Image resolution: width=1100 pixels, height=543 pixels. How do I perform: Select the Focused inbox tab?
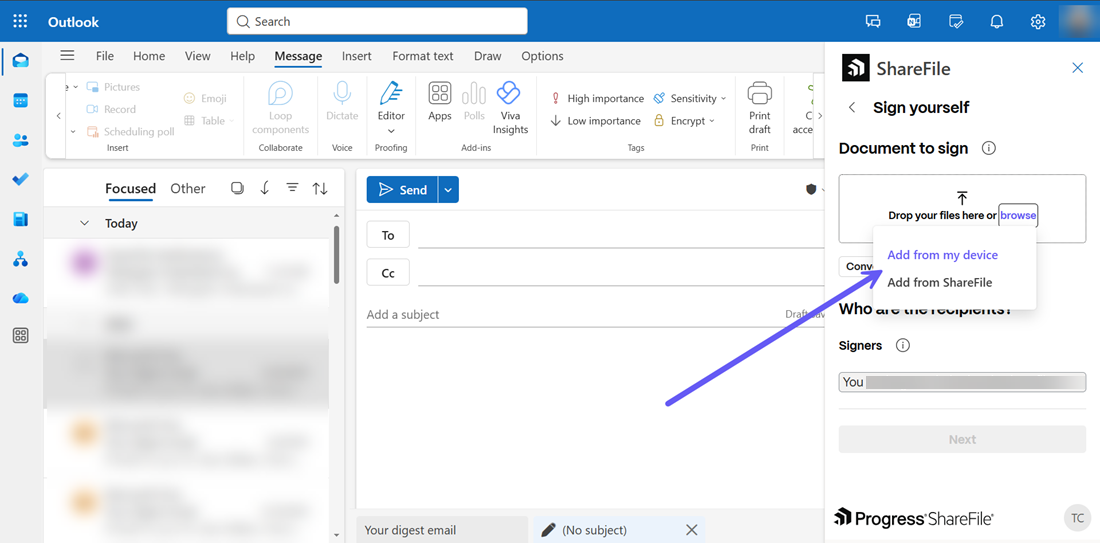click(x=130, y=188)
